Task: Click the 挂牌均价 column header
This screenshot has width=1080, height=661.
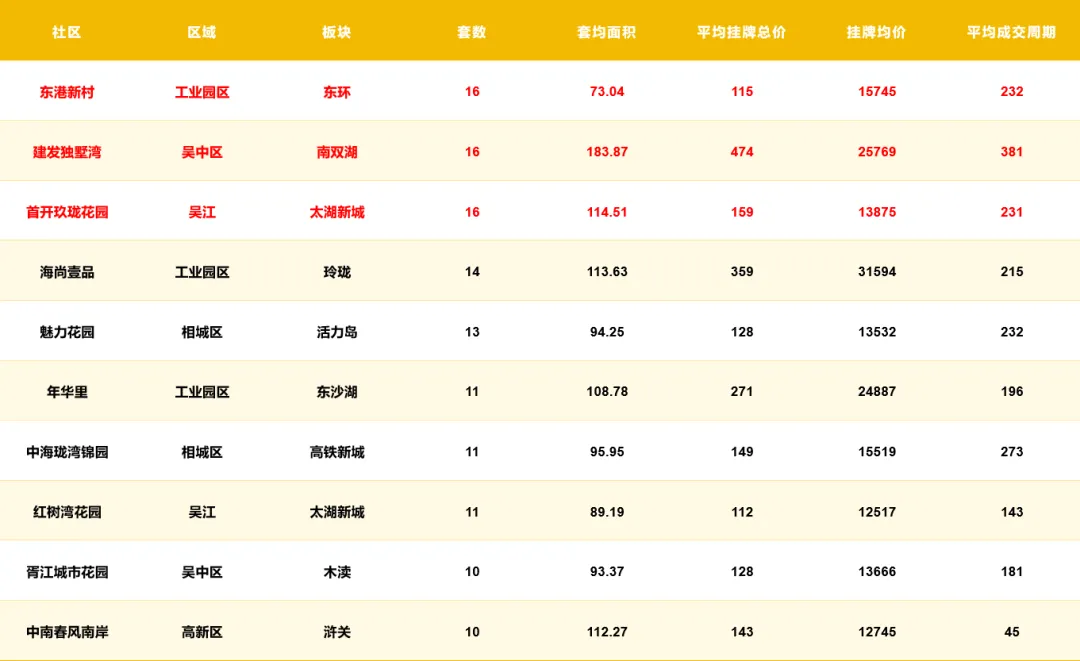Action: click(x=877, y=32)
